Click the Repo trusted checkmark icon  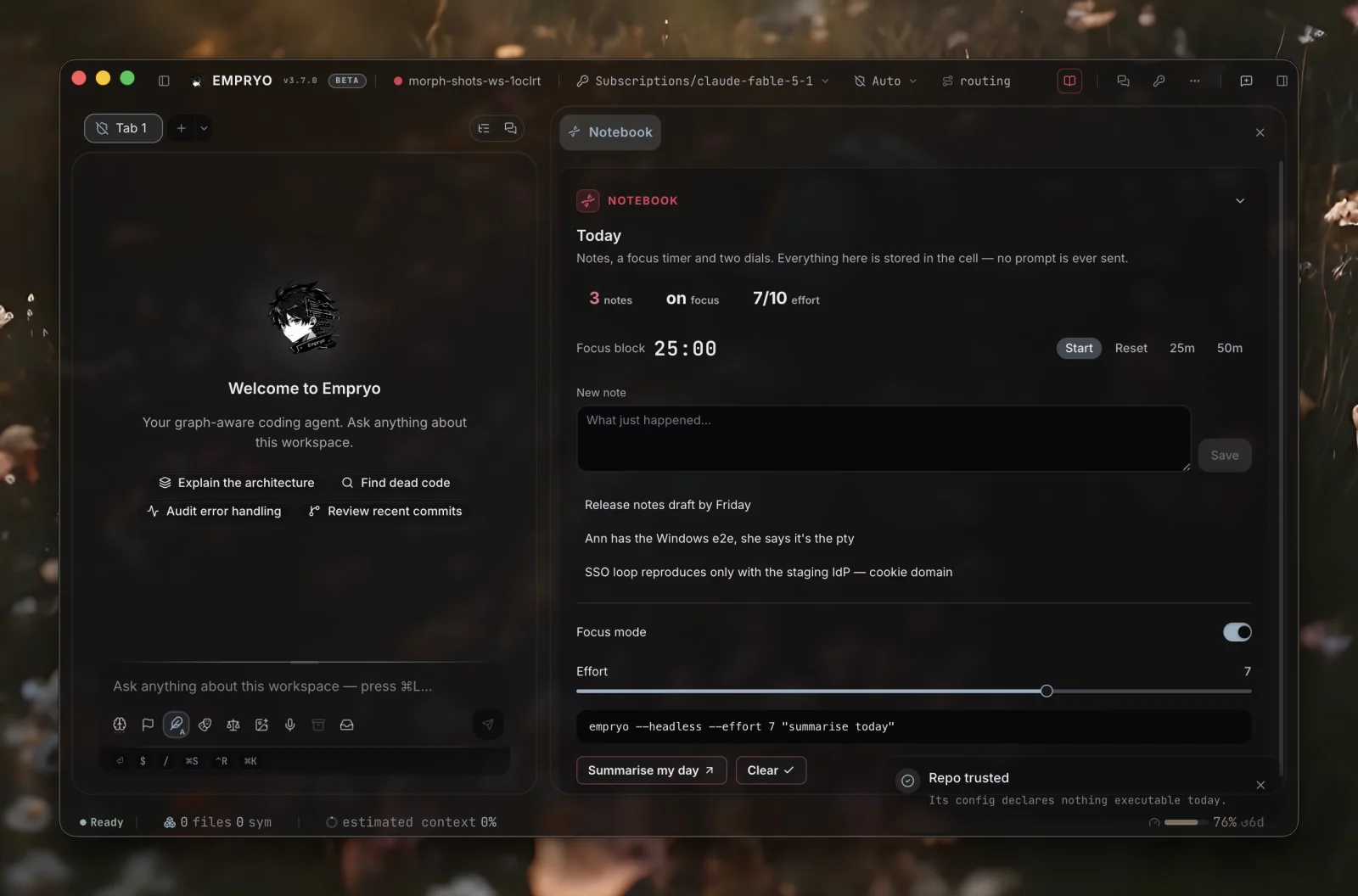coord(908,781)
